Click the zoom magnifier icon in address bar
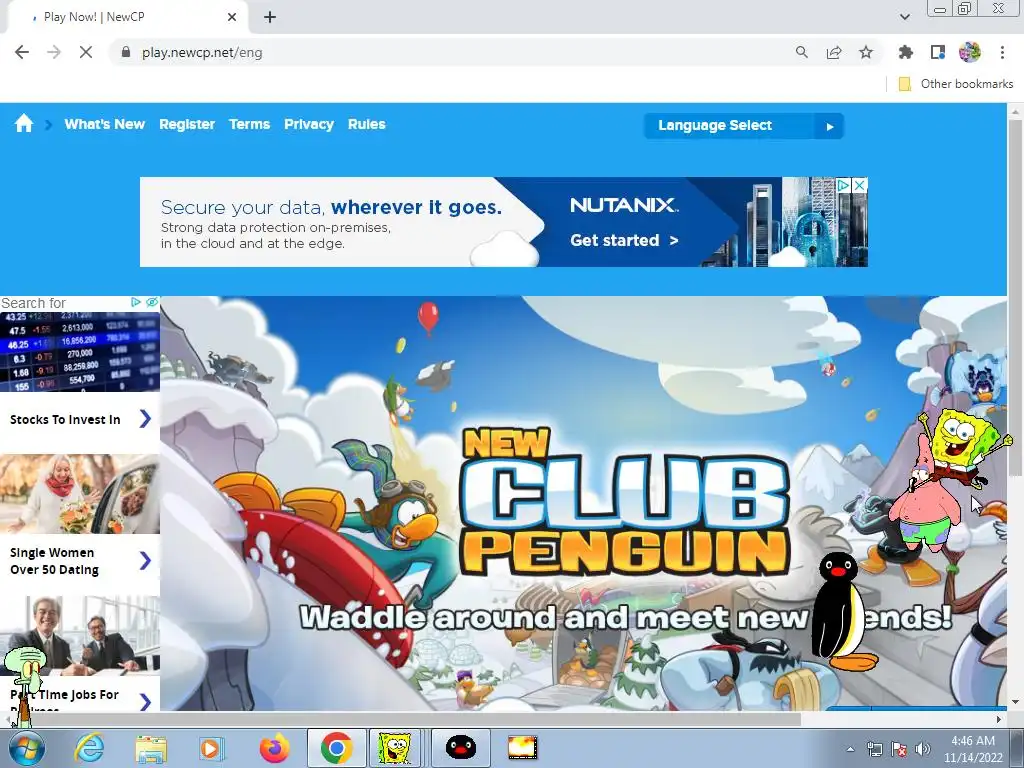1024x768 pixels. click(801, 52)
